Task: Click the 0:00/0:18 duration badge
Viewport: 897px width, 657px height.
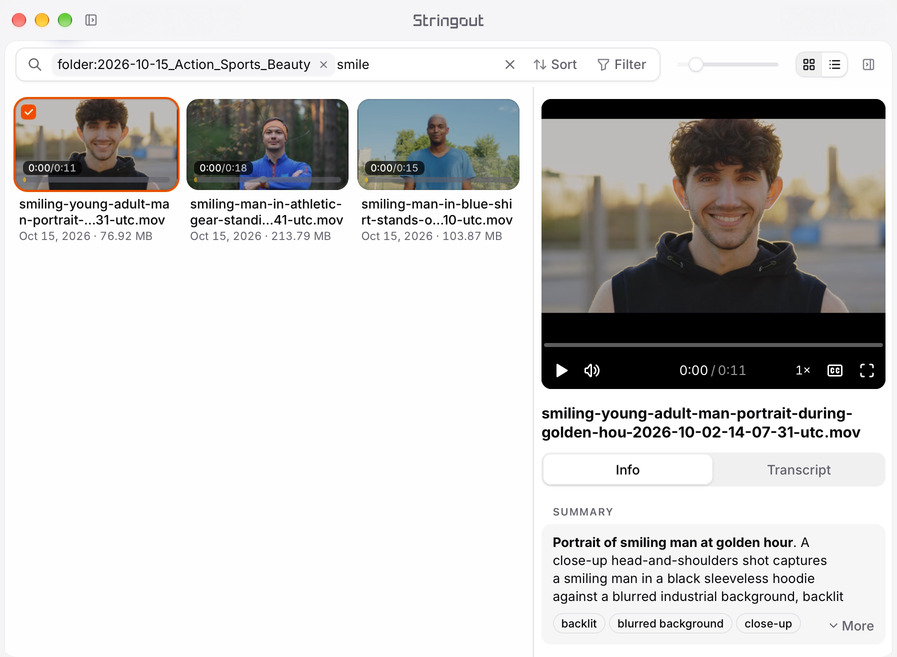Action: point(223,168)
